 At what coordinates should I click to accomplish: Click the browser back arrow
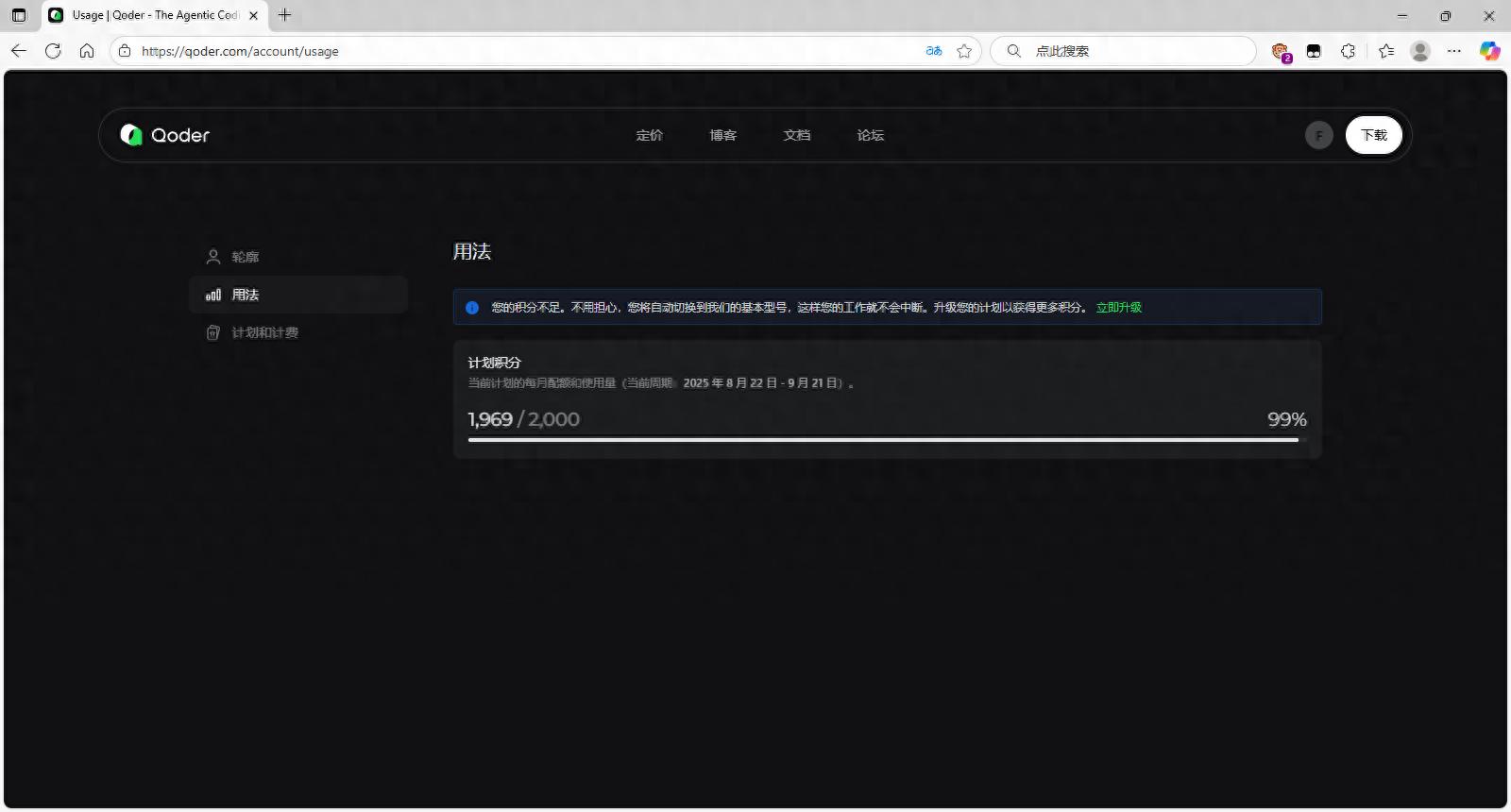coord(19,51)
